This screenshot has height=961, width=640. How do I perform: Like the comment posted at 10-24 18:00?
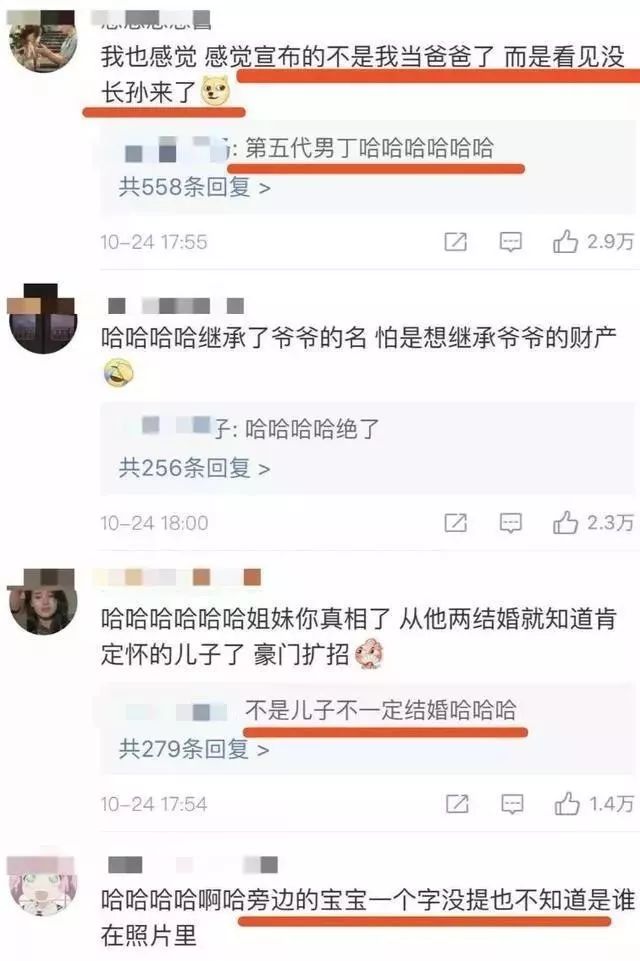point(565,523)
